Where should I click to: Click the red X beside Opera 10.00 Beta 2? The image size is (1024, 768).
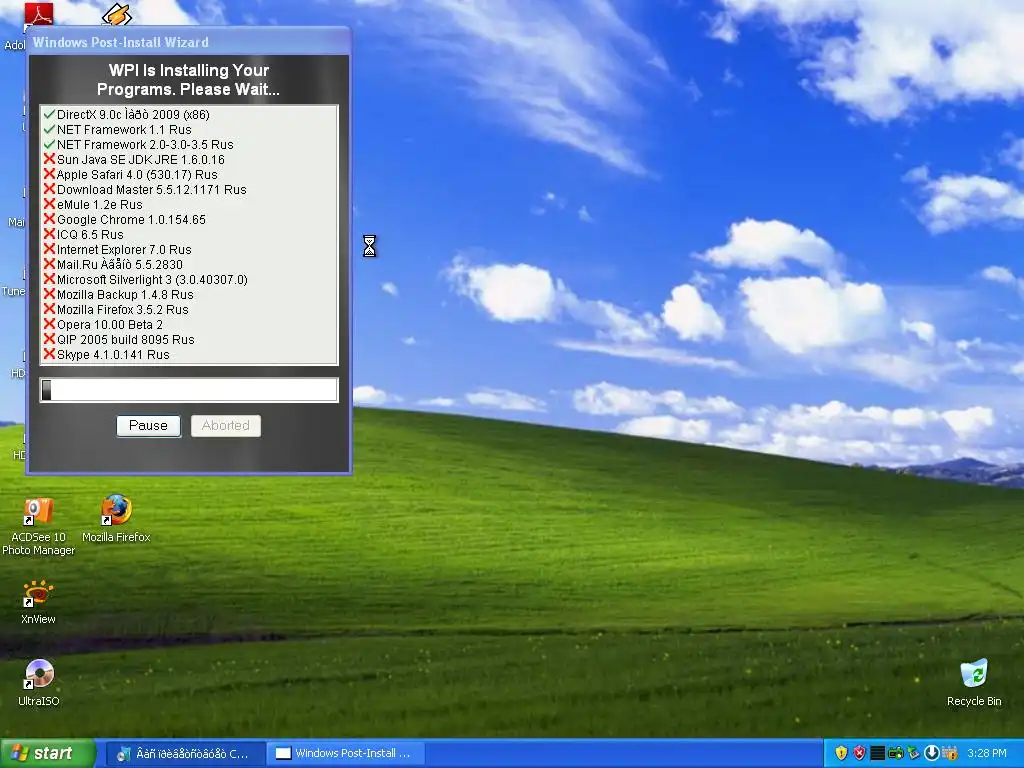click(49, 325)
